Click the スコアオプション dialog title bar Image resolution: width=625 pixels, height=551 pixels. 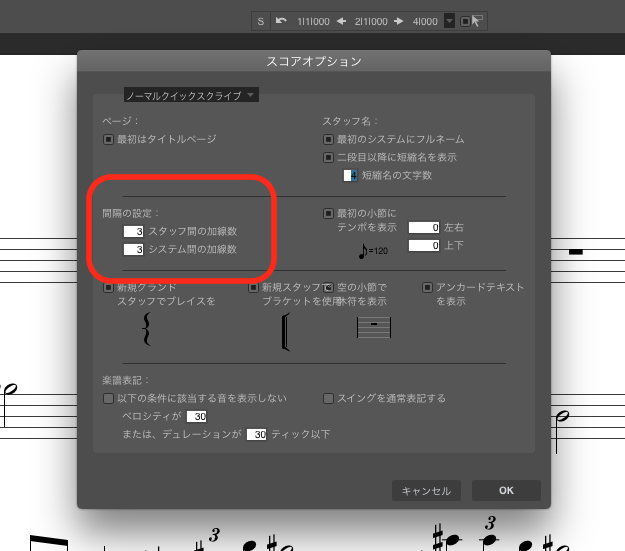(314, 61)
